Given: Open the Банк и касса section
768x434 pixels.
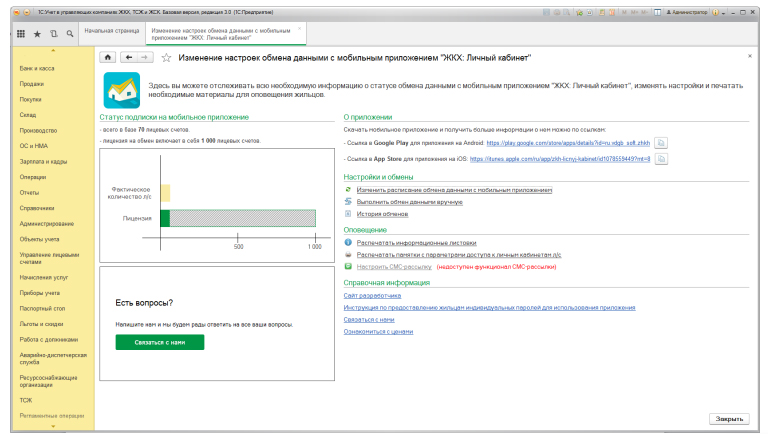Looking at the screenshot, I should point(34,68).
